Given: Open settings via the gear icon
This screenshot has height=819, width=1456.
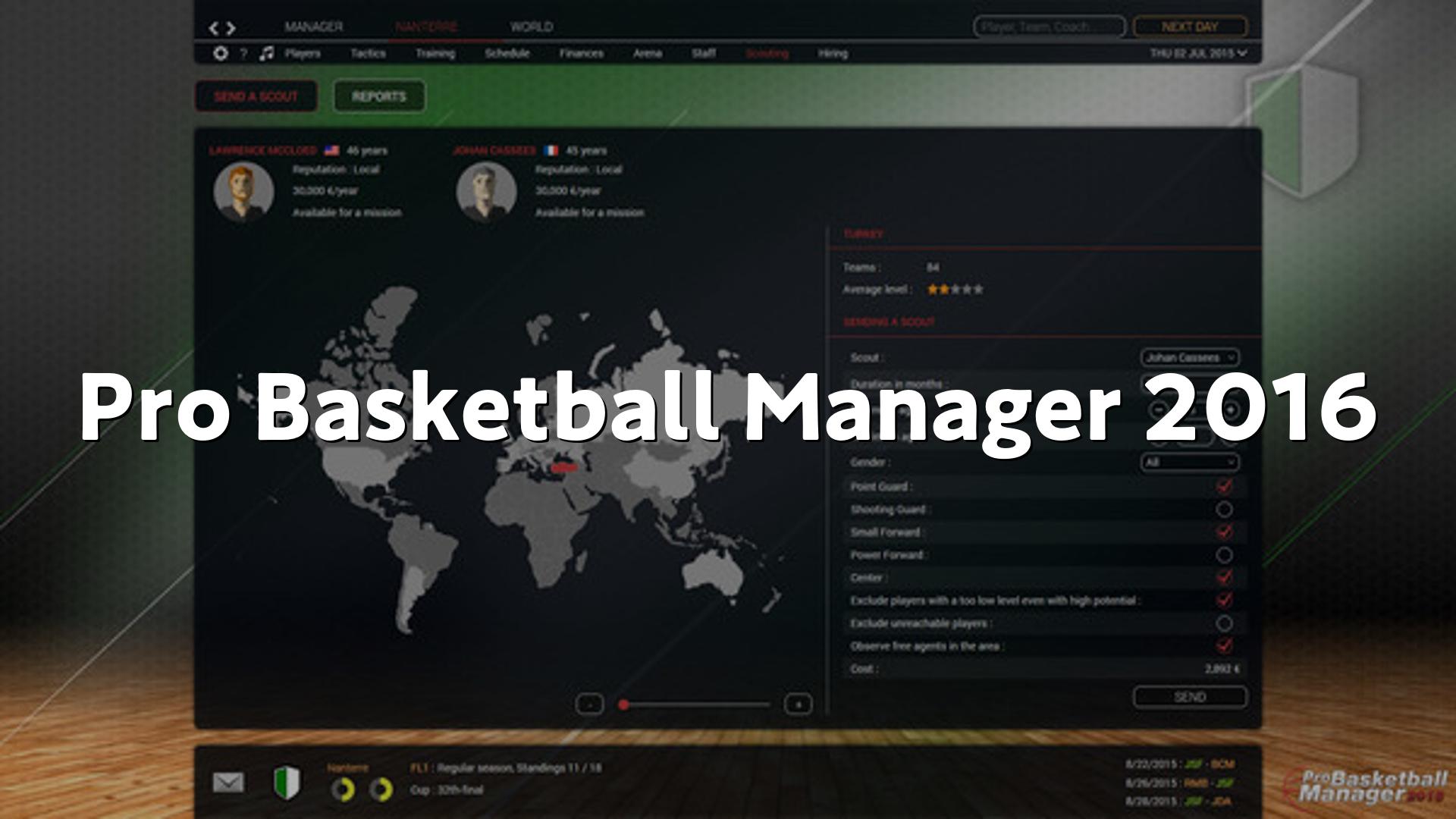Looking at the screenshot, I should click(220, 53).
